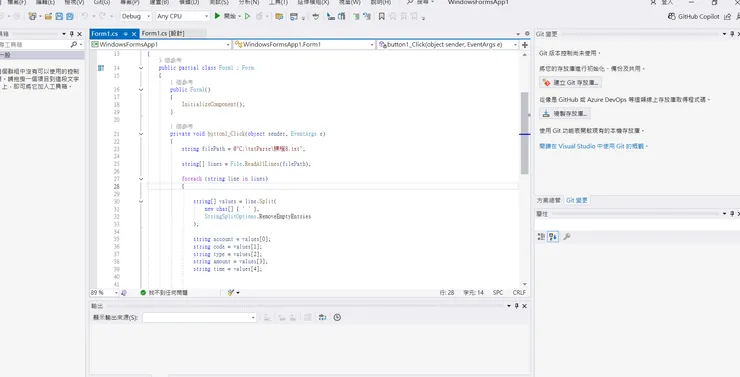
Task: Click the comment selection toolbar icon
Action: (x=356, y=16)
